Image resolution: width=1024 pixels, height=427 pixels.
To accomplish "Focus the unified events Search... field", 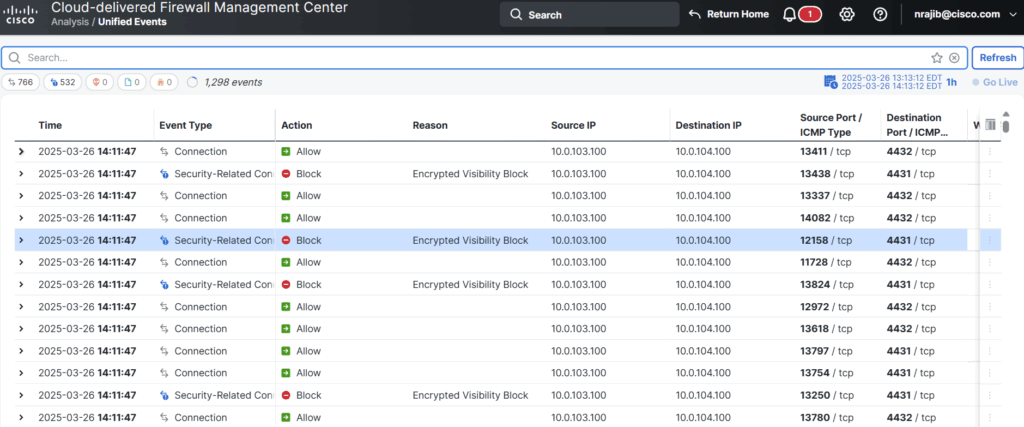I will click(485, 57).
